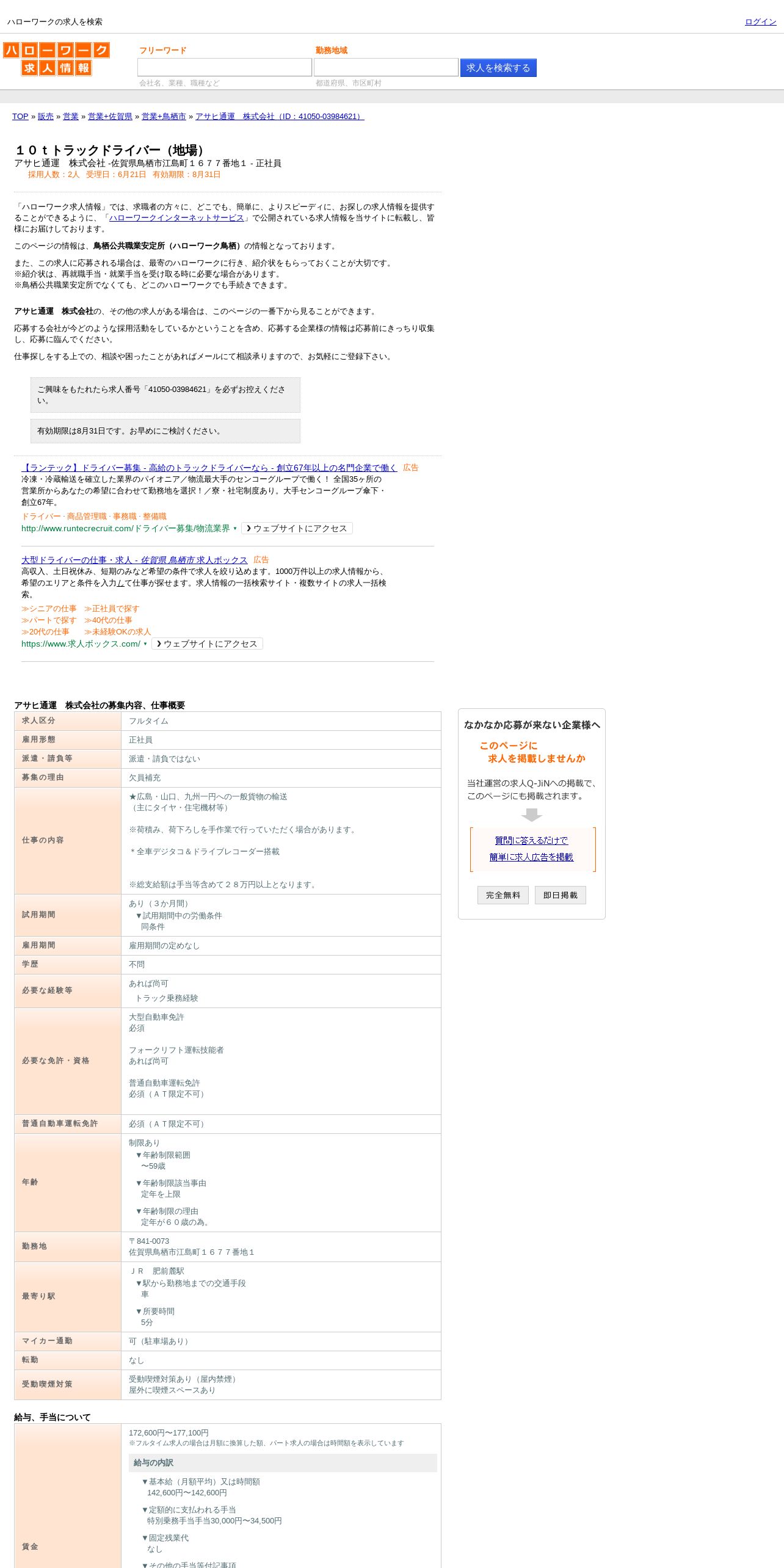
Task: Open ≫正社員で探す ad sublink
Action: [x=112, y=609]
